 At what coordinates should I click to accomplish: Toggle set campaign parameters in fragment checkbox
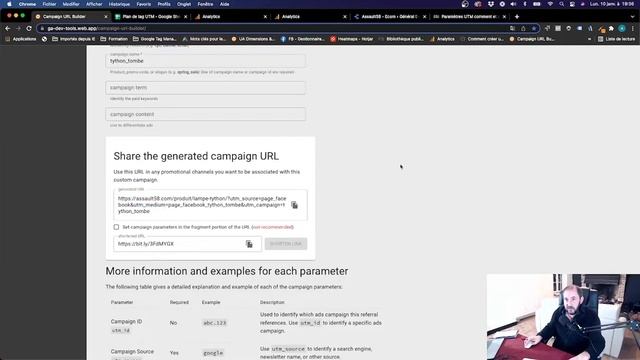pyautogui.click(x=116, y=227)
